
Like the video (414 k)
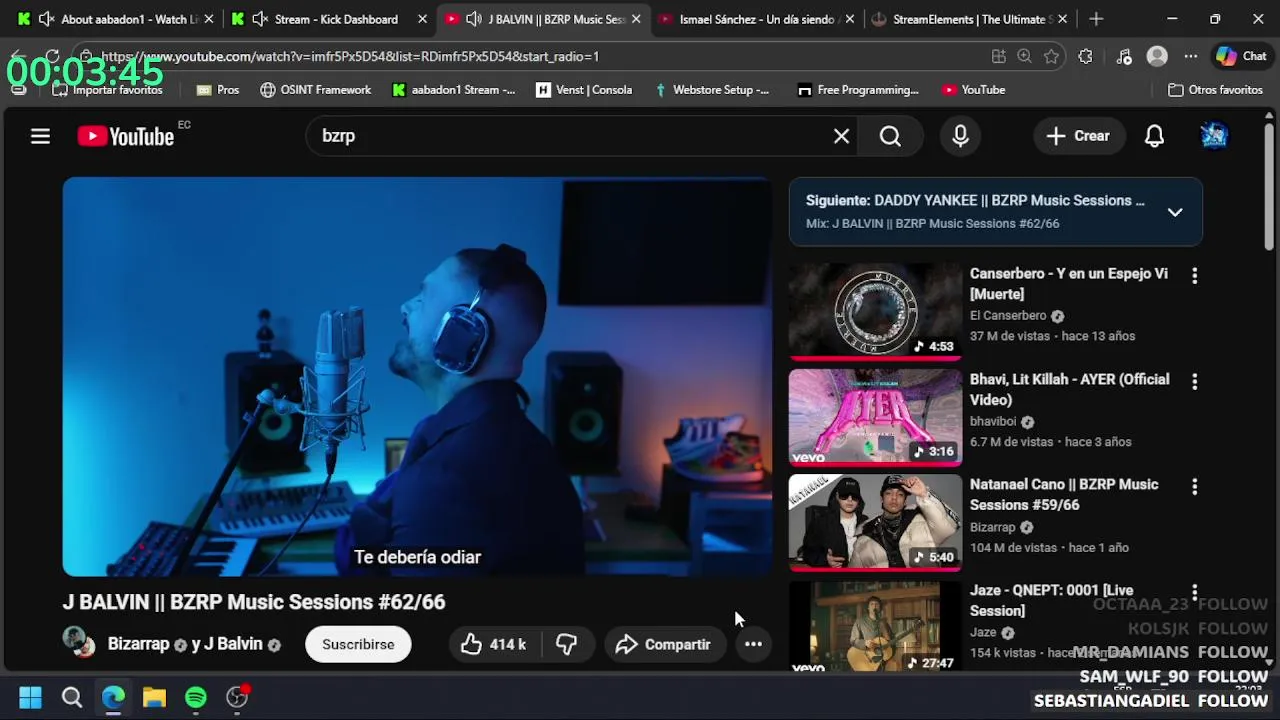(x=494, y=645)
